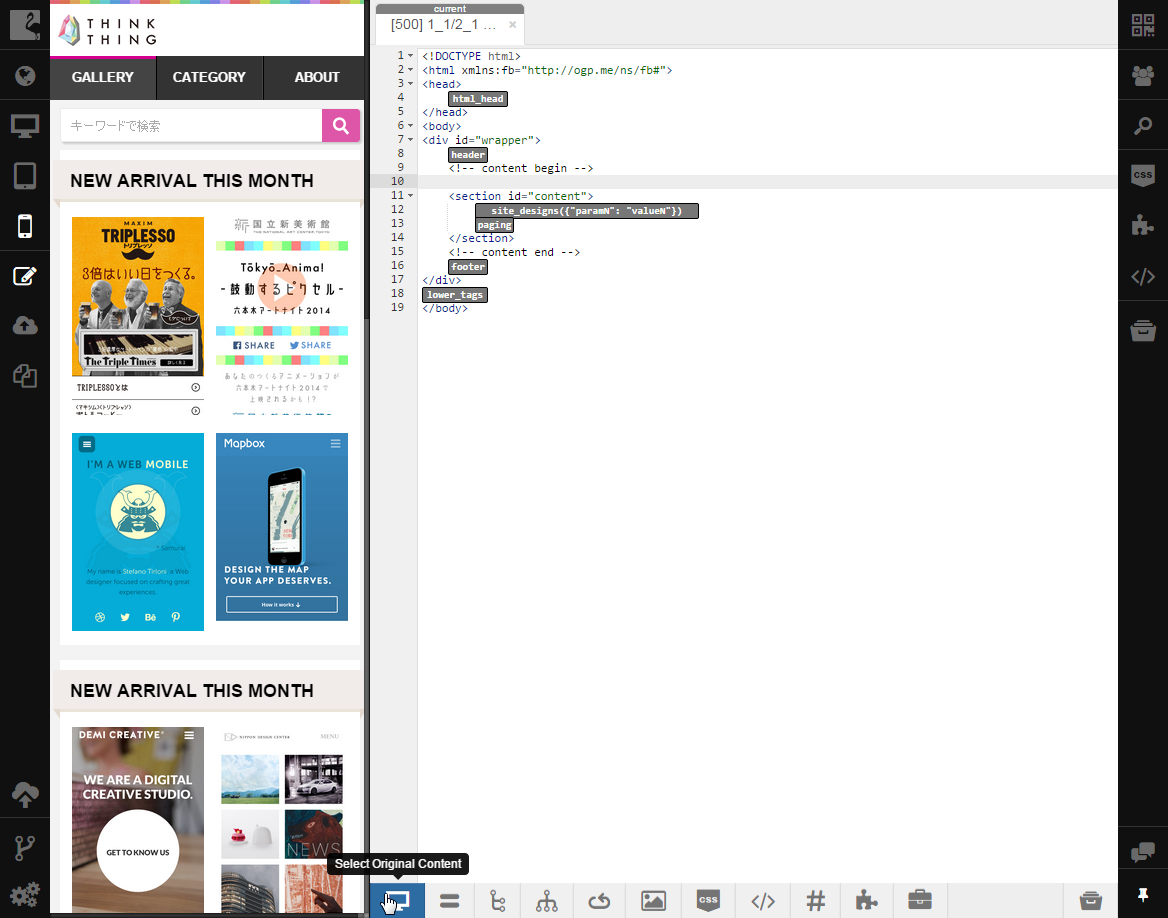Open the copy pages icon in sidebar
Viewport: 1168px width, 918px height.
(x=25, y=376)
